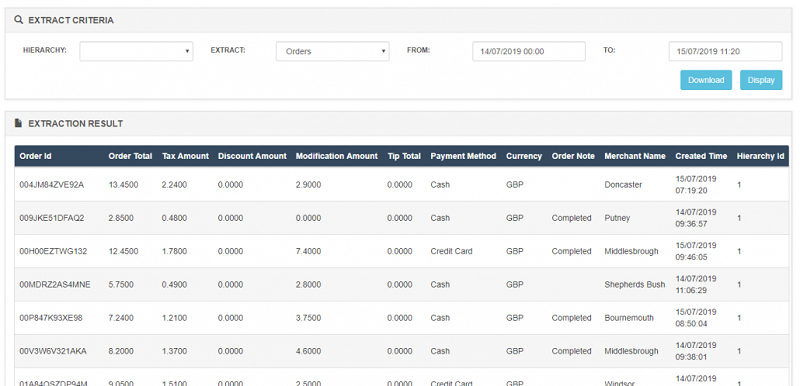Click modification amount 4.6000
The width and height of the screenshot is (800, 386).
[308, 351]
